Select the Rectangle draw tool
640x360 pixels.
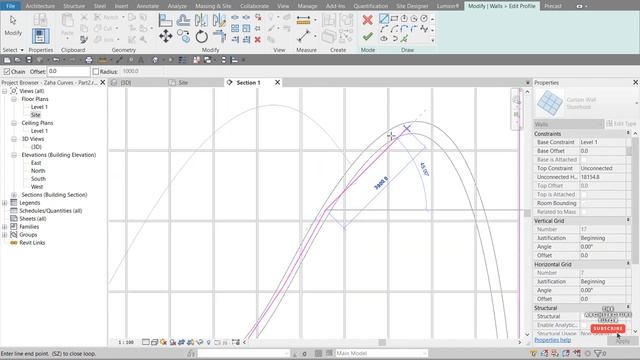(x=394, y=18)
